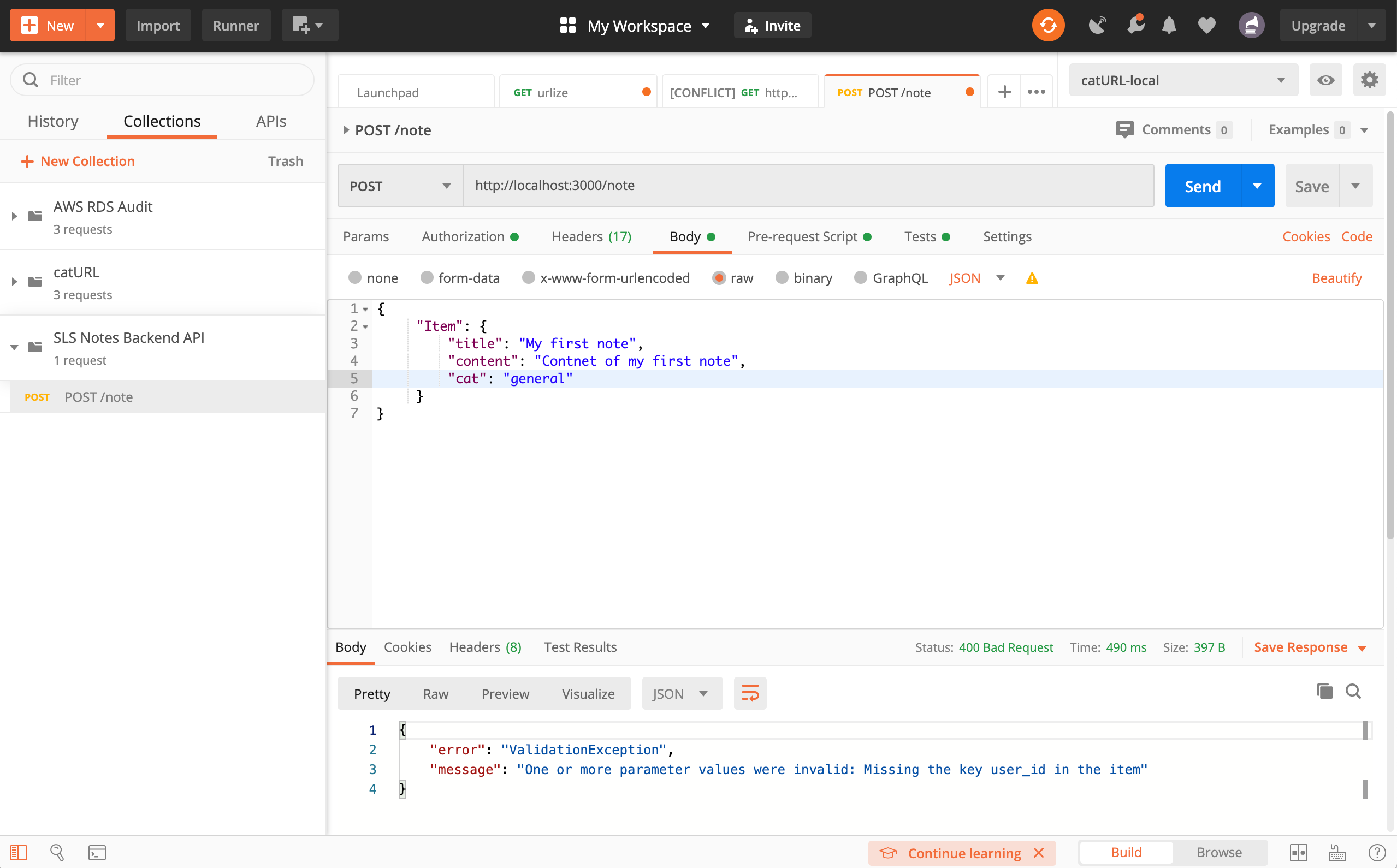
Task: Switch to the Pre-request Script tab
Action: [802, 236]
